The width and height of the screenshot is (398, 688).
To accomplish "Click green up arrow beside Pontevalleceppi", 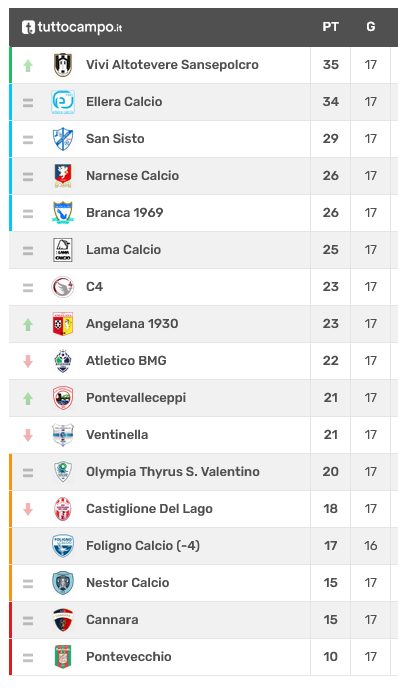I will (28, 398).
